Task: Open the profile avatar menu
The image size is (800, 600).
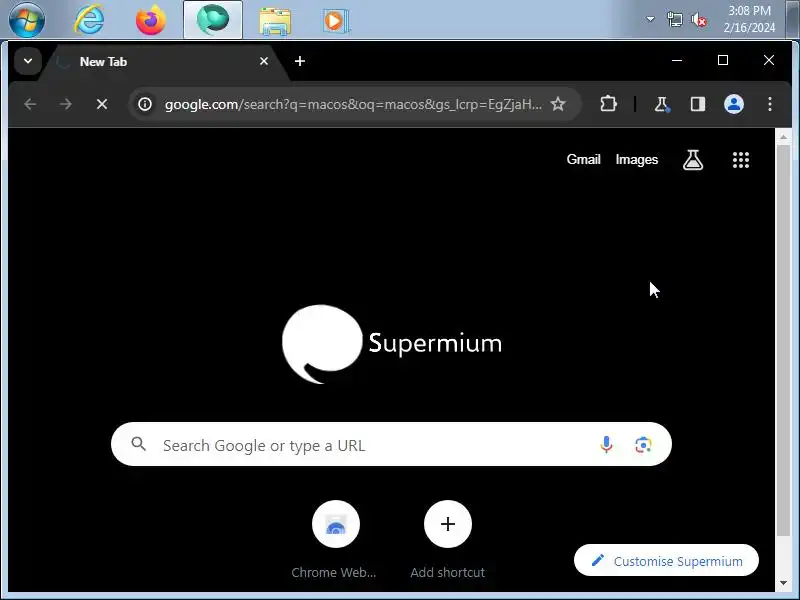Action: (734, 104)
